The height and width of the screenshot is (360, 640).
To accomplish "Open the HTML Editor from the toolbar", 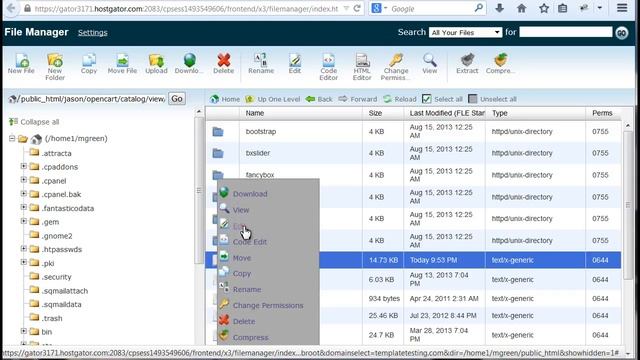I will pyautogui.click(x=362, y=67).
